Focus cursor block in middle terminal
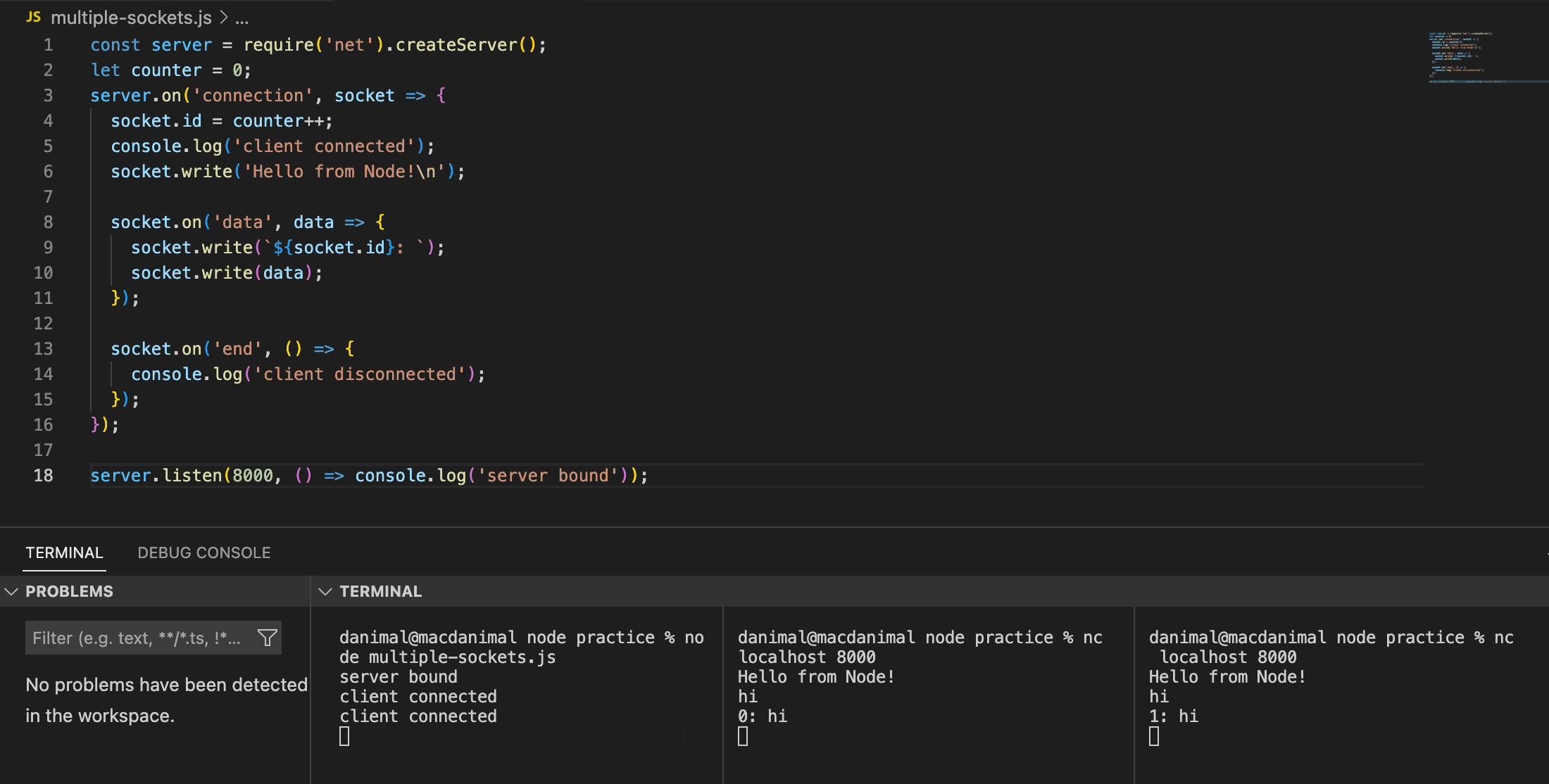The height and width of the screenshot is (784, 1549). pyautogui.click(x=743, y=736)
